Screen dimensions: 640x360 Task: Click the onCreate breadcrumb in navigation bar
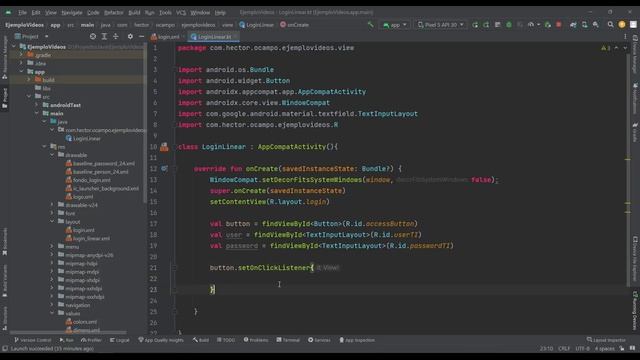click(x=294, y=25)
